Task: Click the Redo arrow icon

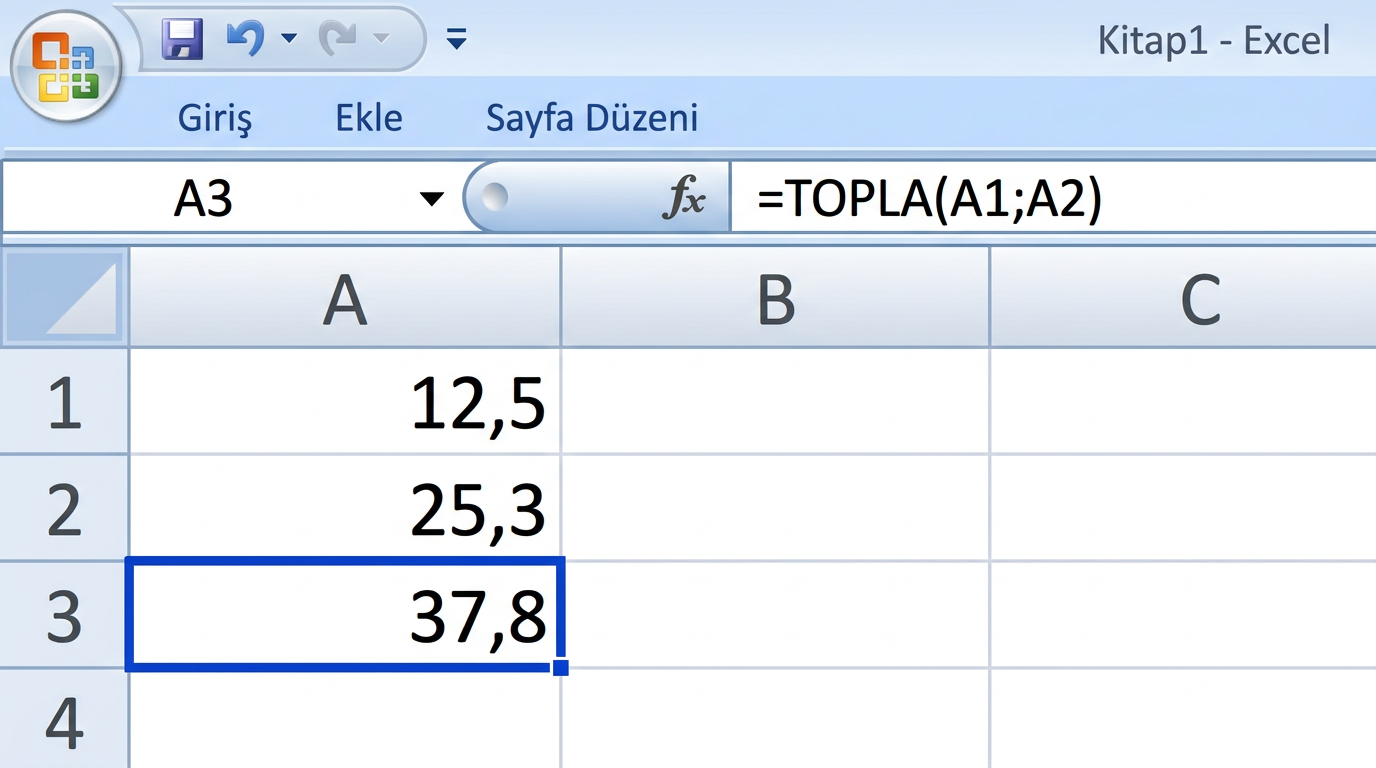Action: point(336,39)
